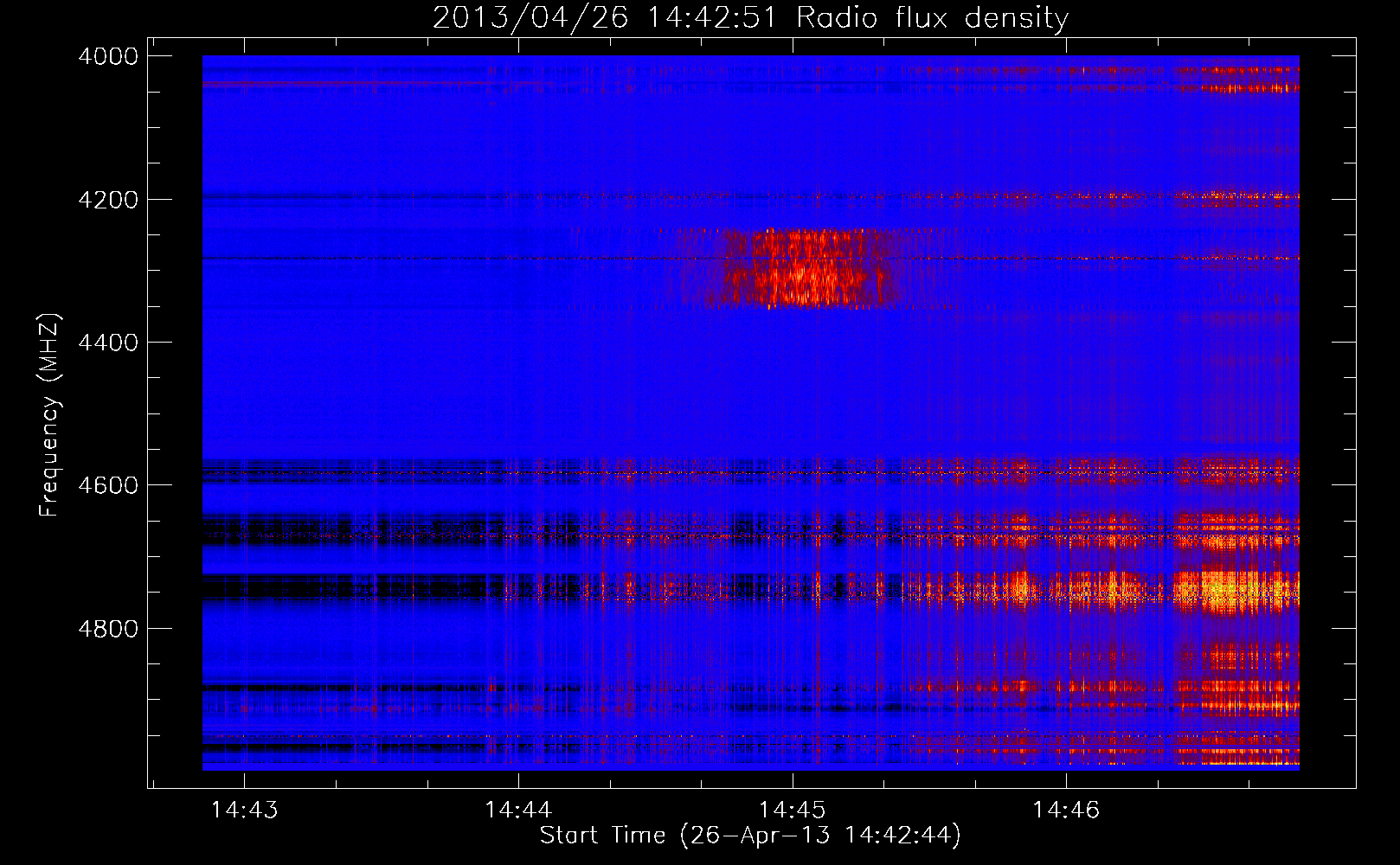This screenshot has width=1400, height=865.
Task: Click the 'Start Time (26-Apr-13 14:42:44)' axis label
Action: click(x=750, y=835)
